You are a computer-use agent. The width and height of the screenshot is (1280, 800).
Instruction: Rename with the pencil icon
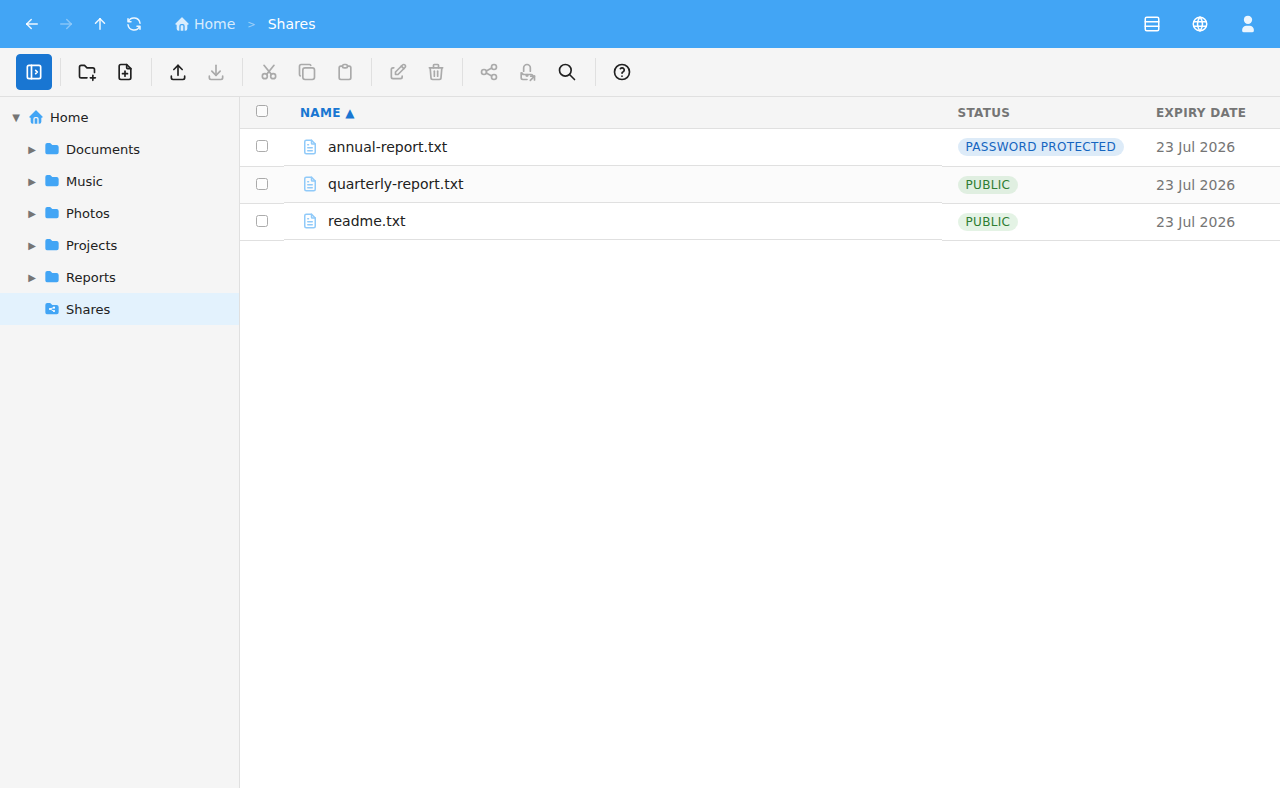tap(398, 72)
